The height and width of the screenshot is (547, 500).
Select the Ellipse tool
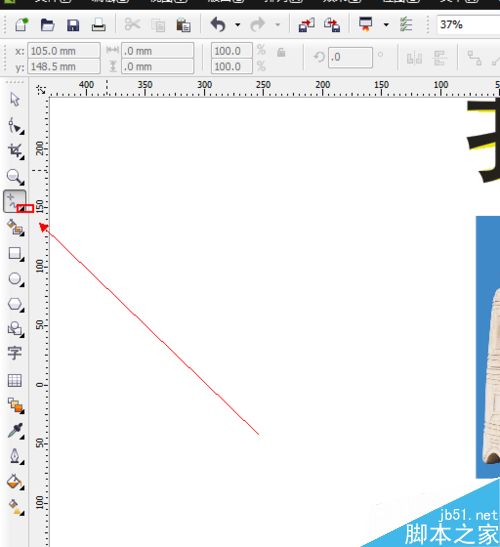[x=15, y=279]
